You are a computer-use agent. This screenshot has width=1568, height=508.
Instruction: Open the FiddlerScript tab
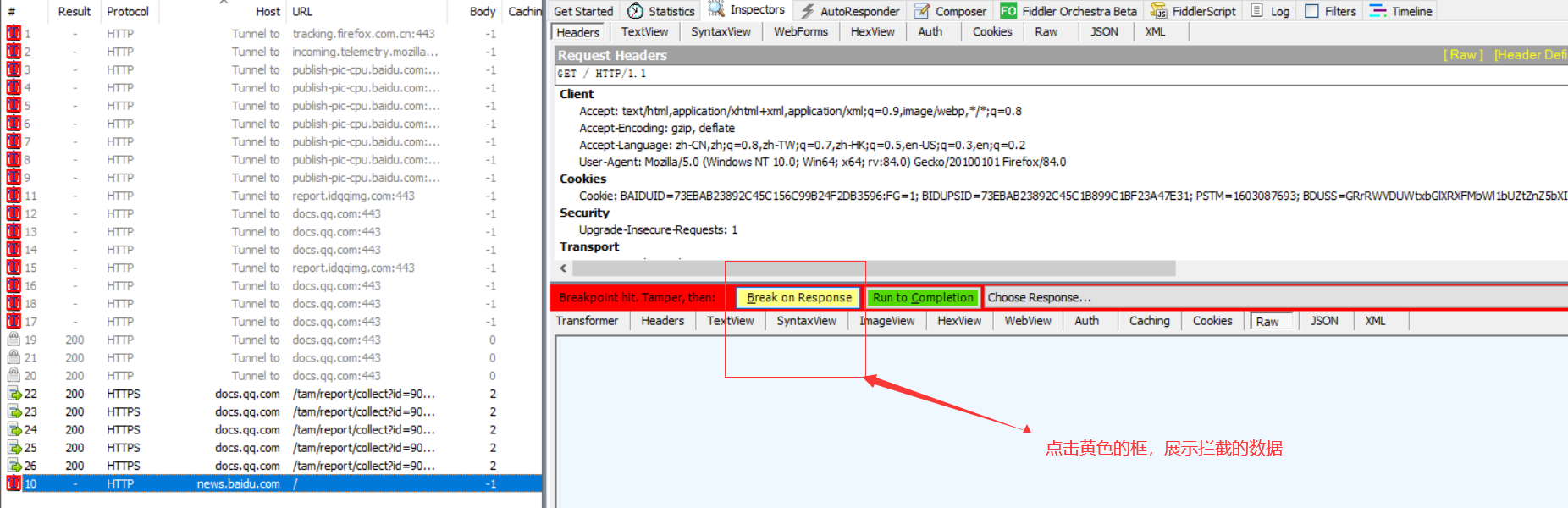(x=1193, y=11)
